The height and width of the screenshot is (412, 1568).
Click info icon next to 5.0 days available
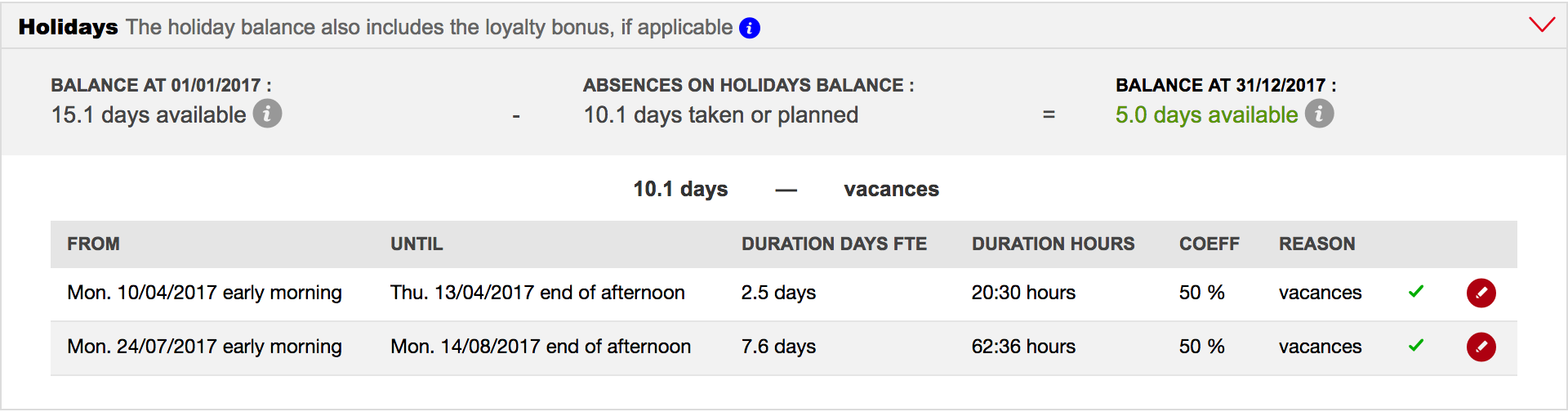pos(1319,114)
